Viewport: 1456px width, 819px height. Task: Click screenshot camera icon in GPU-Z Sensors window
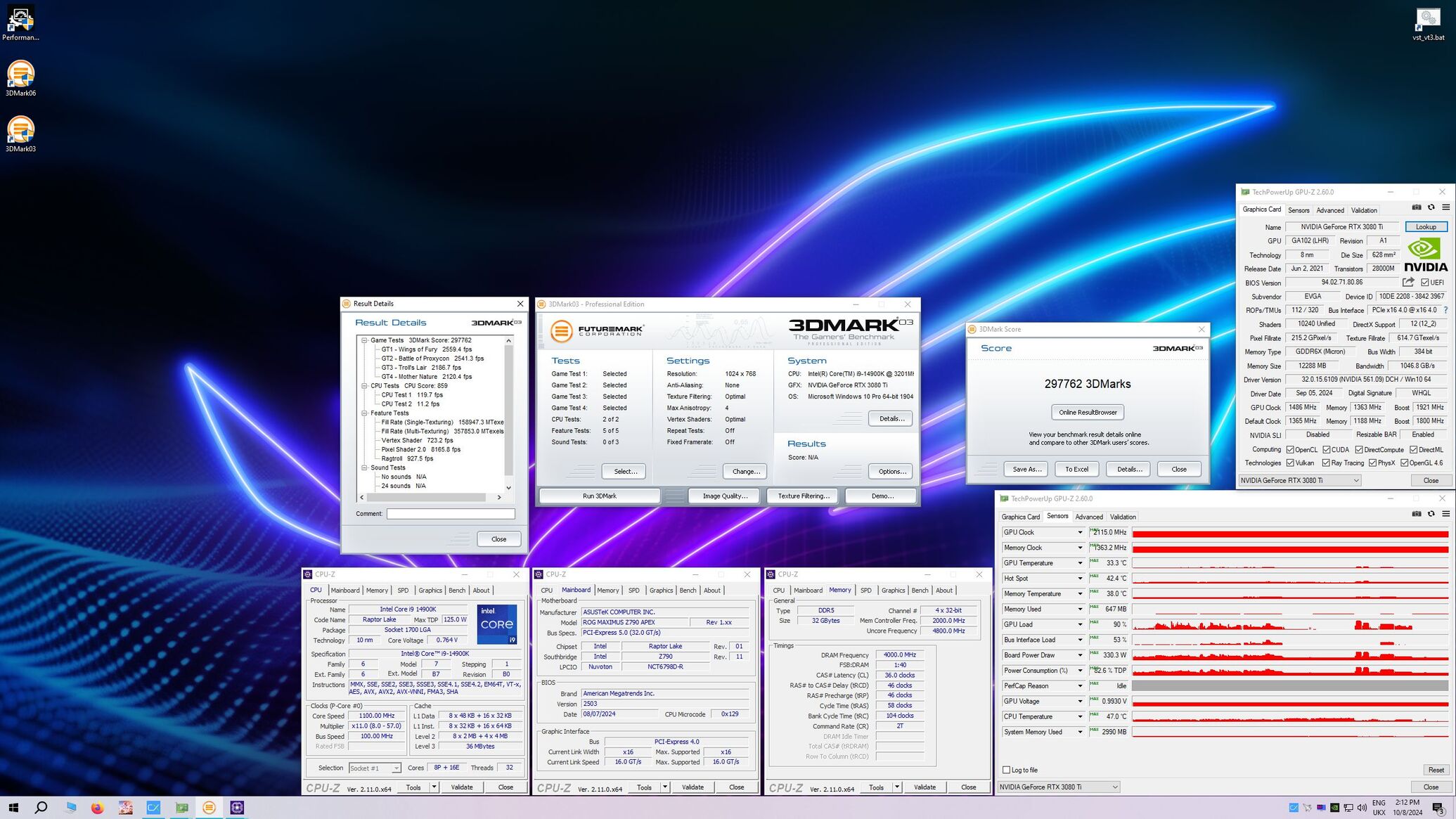[x=1417, y=514]
